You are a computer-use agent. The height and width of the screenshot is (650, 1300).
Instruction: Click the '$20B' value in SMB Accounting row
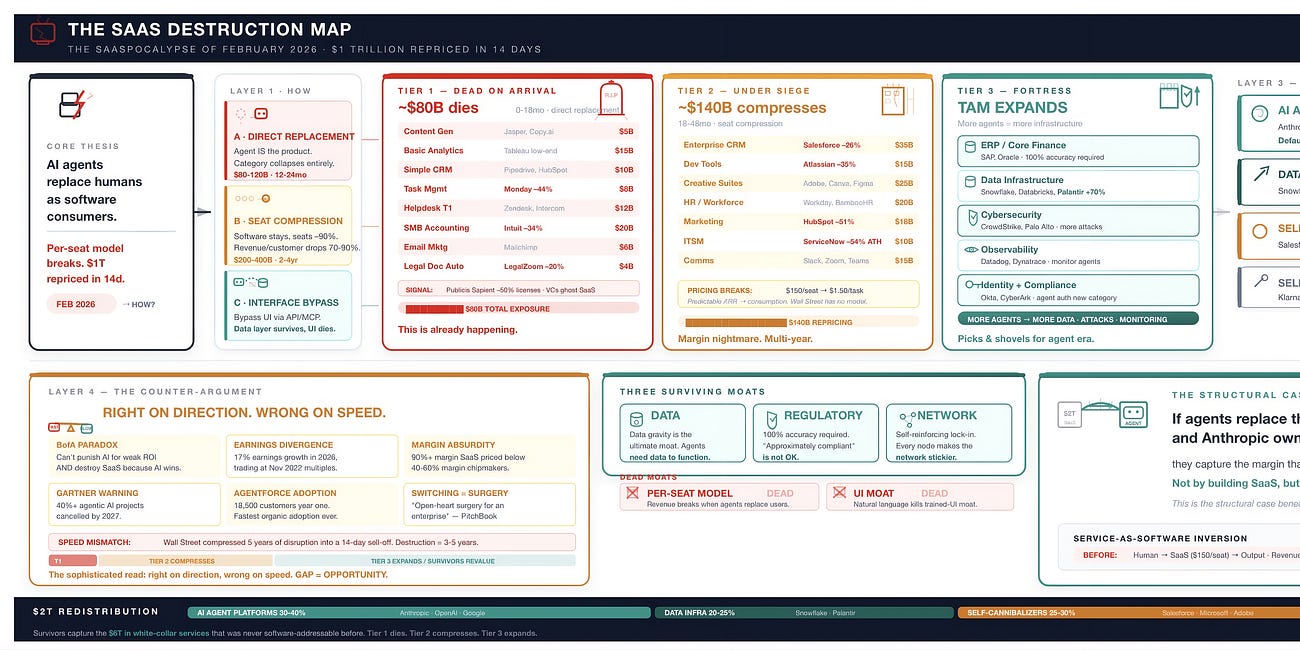pyautogui.click(x=624, y=227)
